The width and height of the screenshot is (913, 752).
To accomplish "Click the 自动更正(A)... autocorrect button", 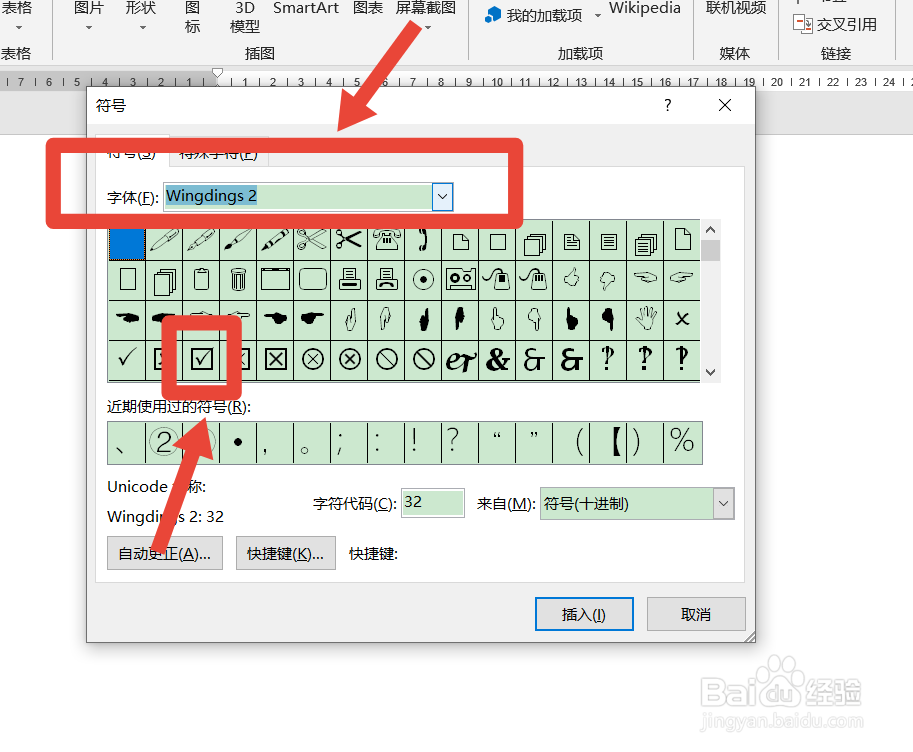I will coord(165,553).
